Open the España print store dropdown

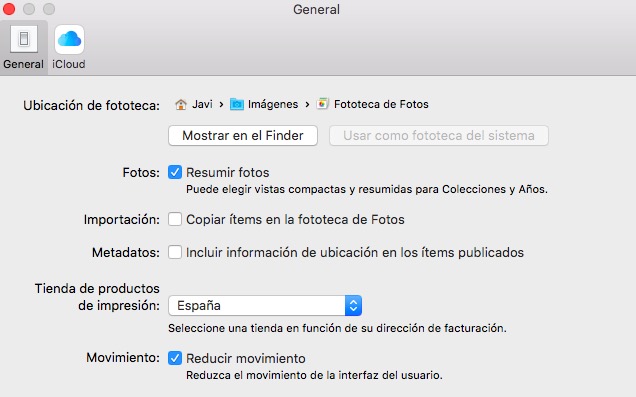click(265, 305)
